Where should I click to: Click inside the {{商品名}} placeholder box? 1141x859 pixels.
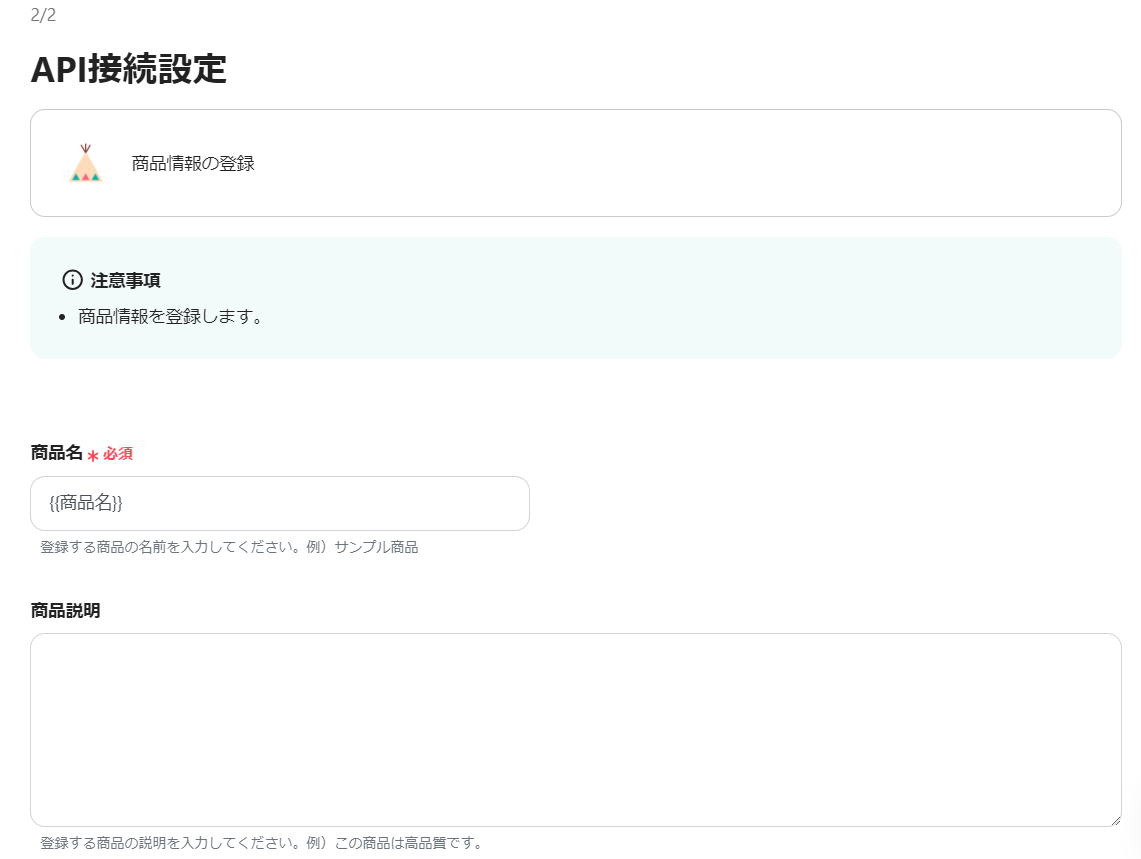[280, 503]
